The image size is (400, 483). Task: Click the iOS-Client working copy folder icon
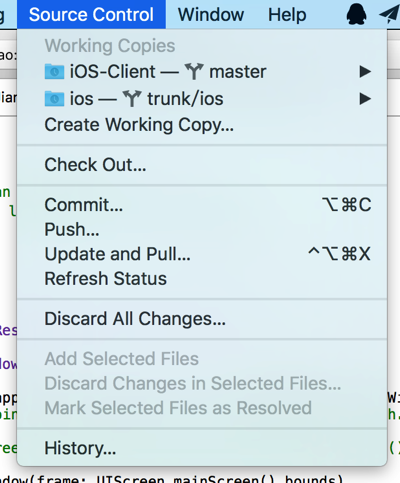54,71
